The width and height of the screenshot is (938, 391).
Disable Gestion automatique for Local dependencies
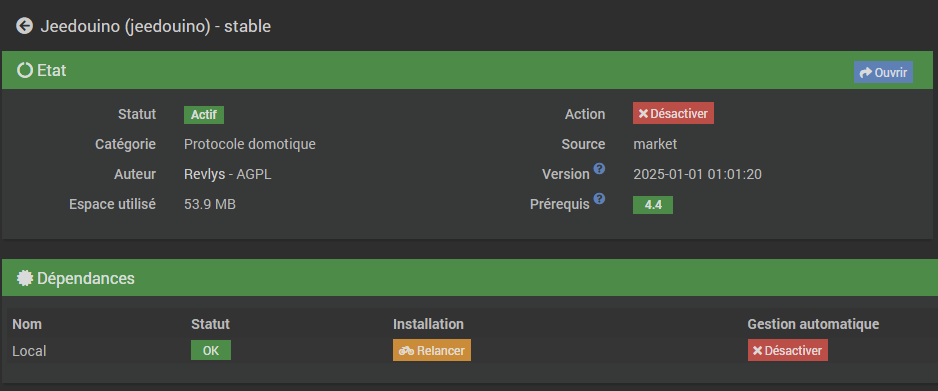pos(787,350)
